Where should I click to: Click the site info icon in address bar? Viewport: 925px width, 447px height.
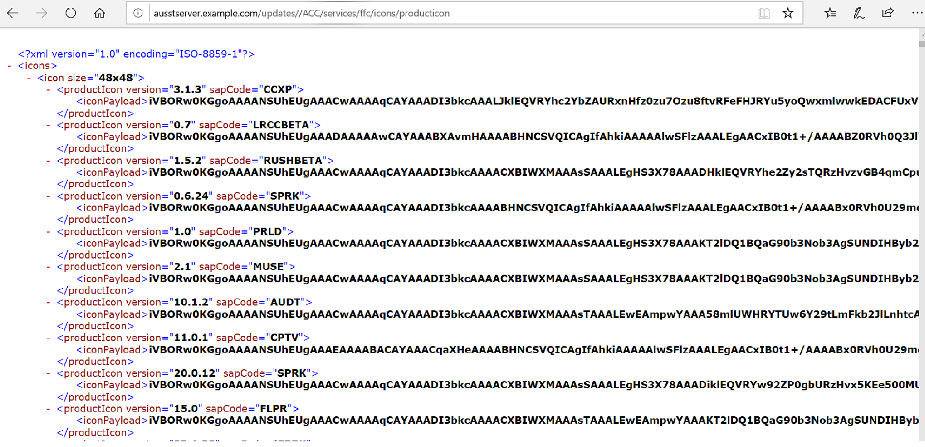pyautogui.click(x=137, y=13)
